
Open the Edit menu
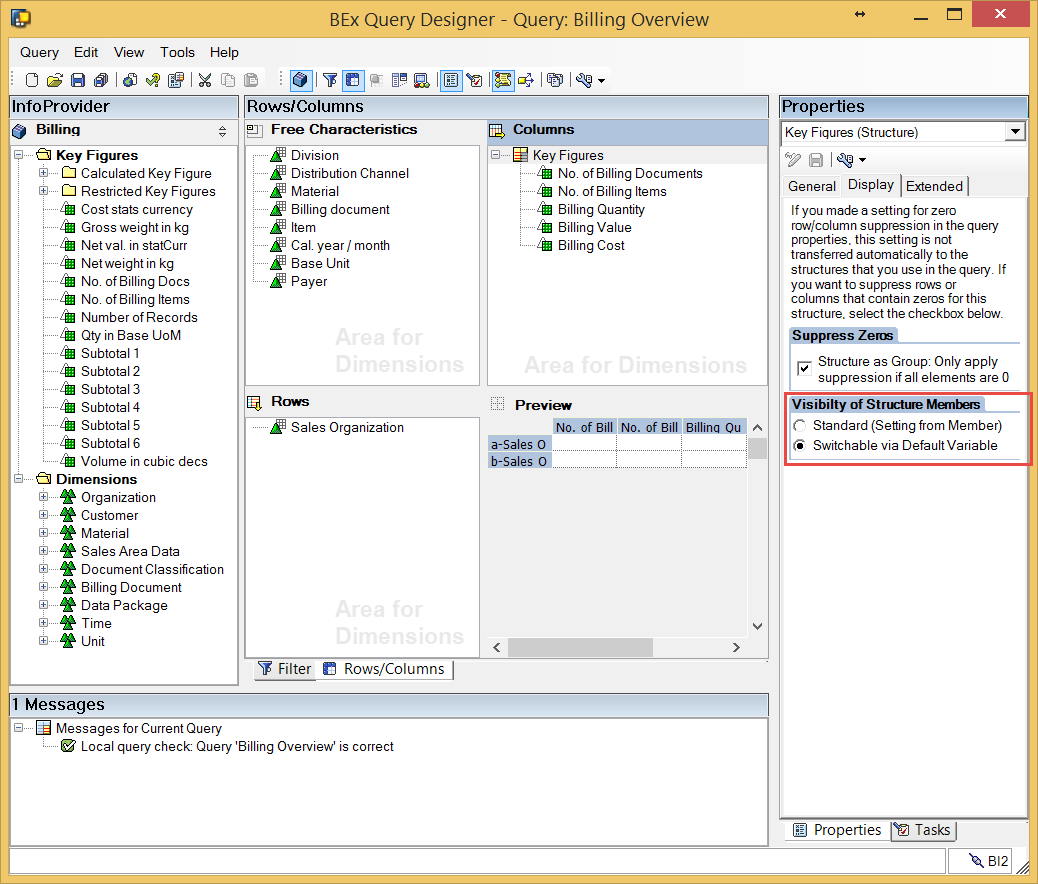86,52
